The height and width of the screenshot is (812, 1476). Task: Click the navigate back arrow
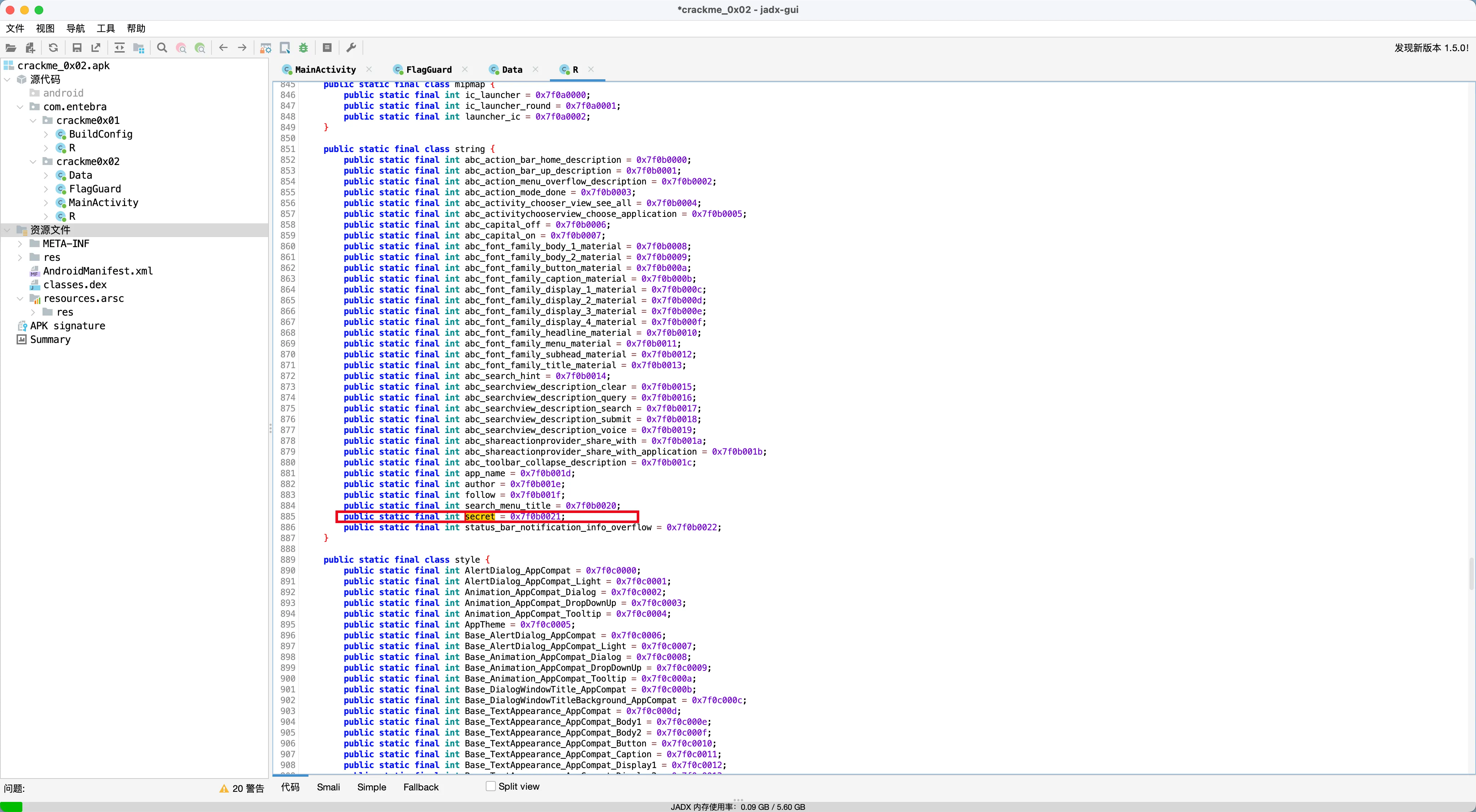tap(223, 48)
